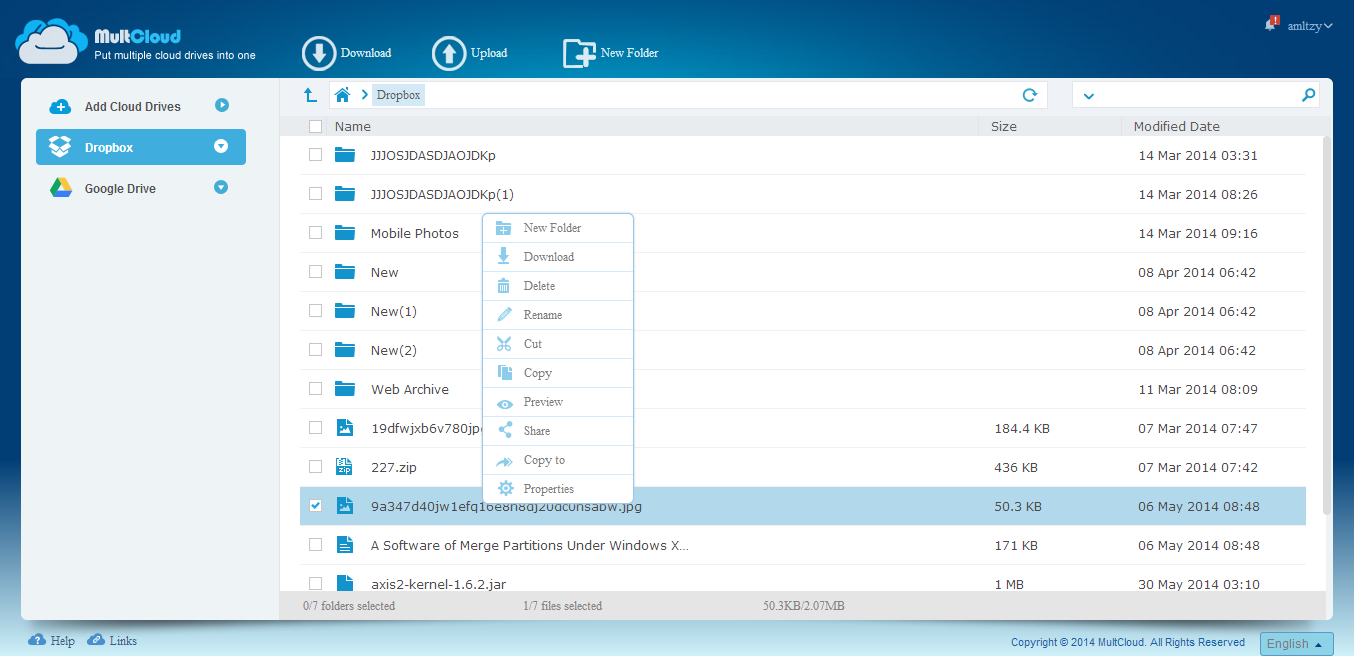Image resolution: width=1354 pixels, height=656 pixels.
Task: Check the Mobile Photos folder checkbox
Action: (x=315, y=233)
